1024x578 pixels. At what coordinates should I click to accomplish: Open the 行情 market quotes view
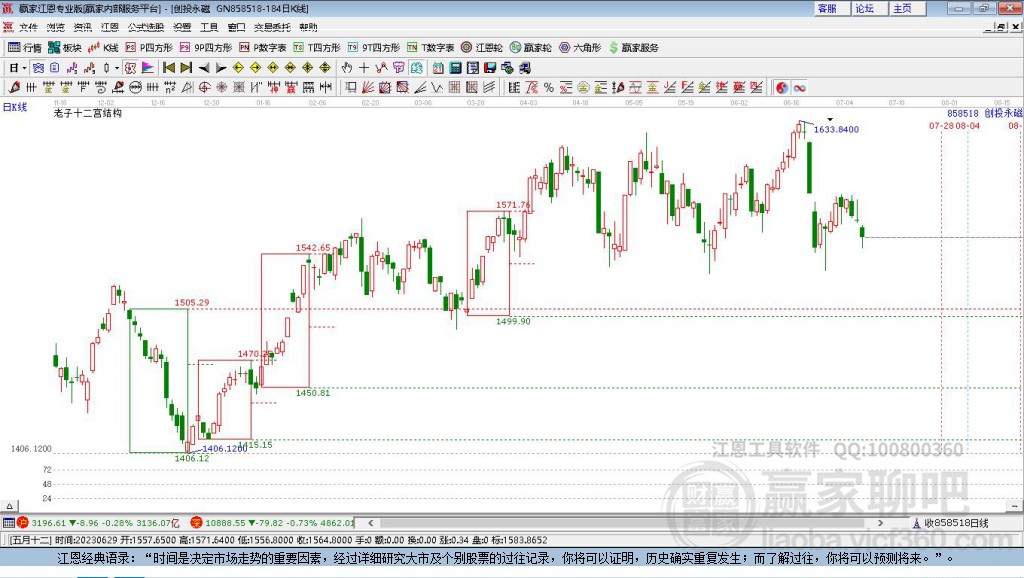(x=25, y=48)
